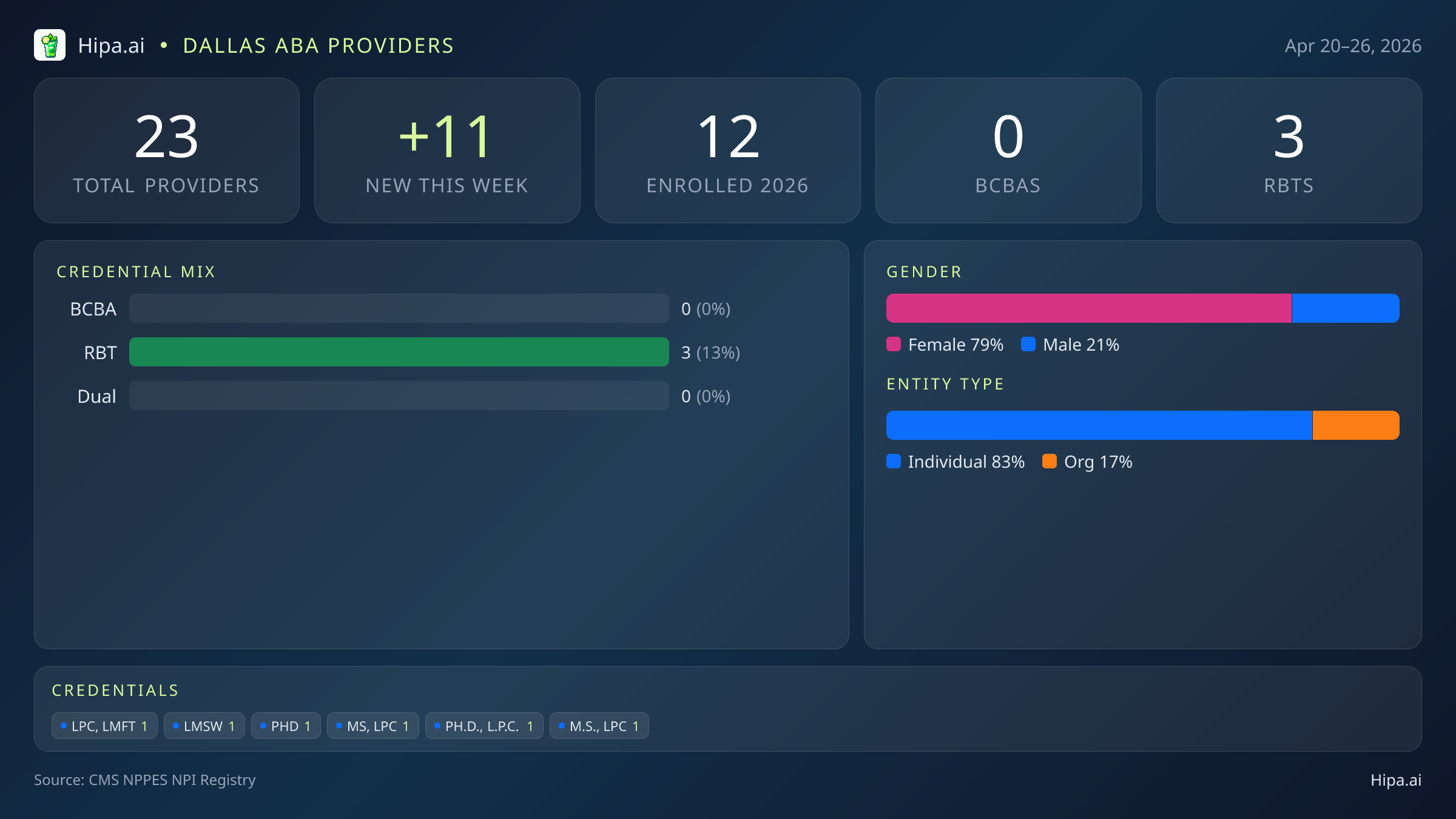Click the empty BCBA credential bar
Viewport: 1456px width, 819px height.
click(399, 309)
